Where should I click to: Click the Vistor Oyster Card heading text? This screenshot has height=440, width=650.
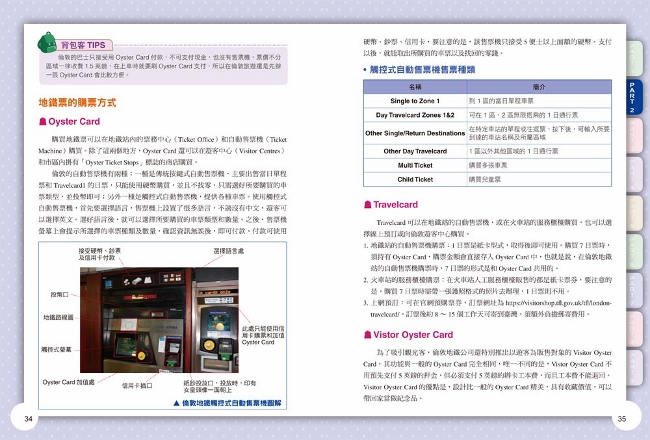click(413, 335)
